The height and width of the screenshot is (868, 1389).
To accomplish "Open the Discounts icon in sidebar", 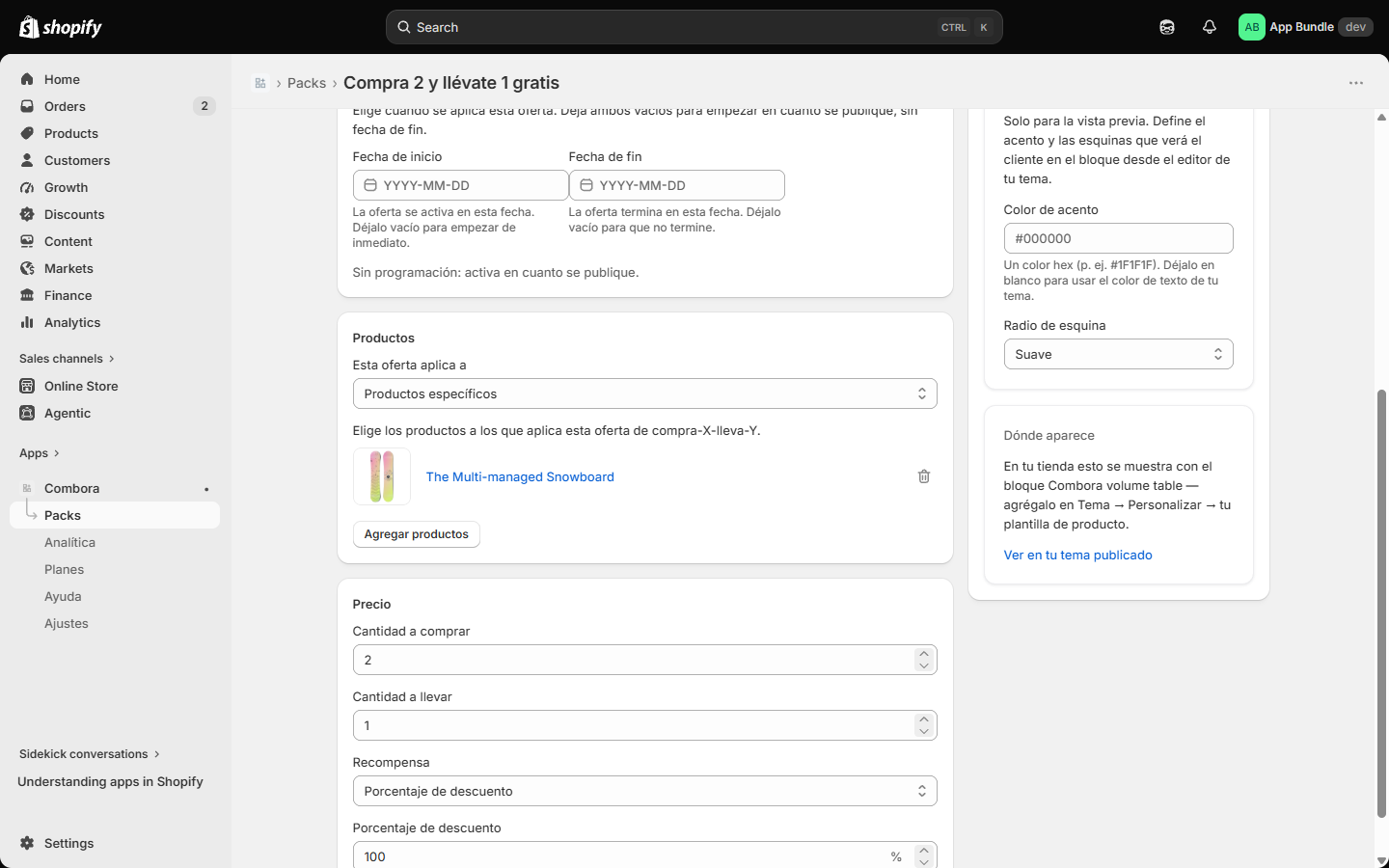I will 27,214.
